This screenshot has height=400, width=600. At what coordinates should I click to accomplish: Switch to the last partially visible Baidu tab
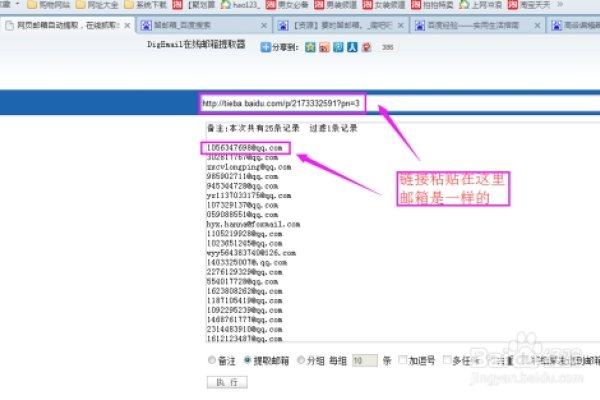tap(574, 25)
